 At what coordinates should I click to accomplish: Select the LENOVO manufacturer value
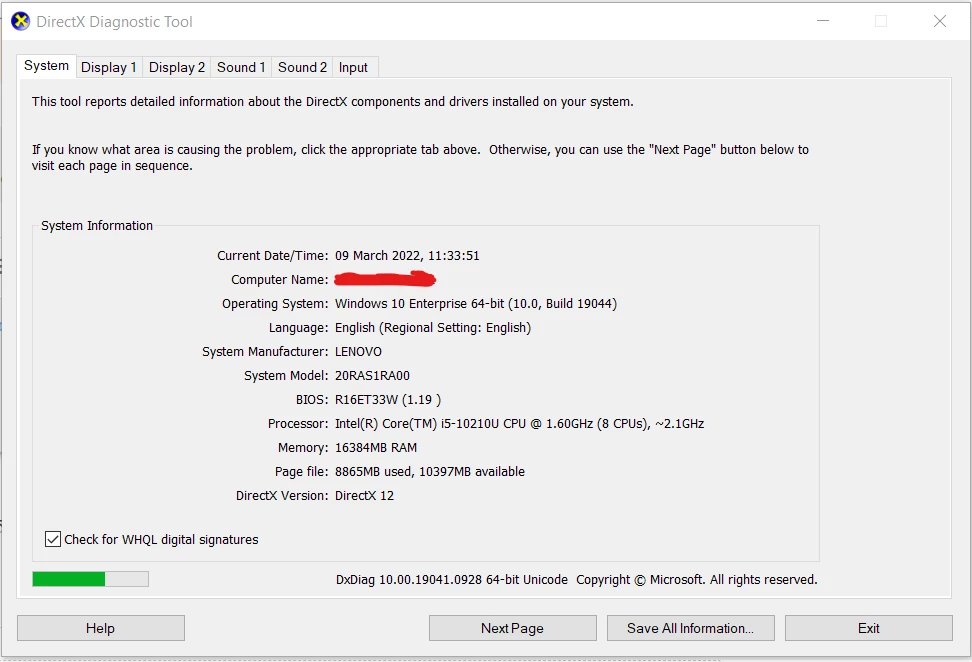358,351
